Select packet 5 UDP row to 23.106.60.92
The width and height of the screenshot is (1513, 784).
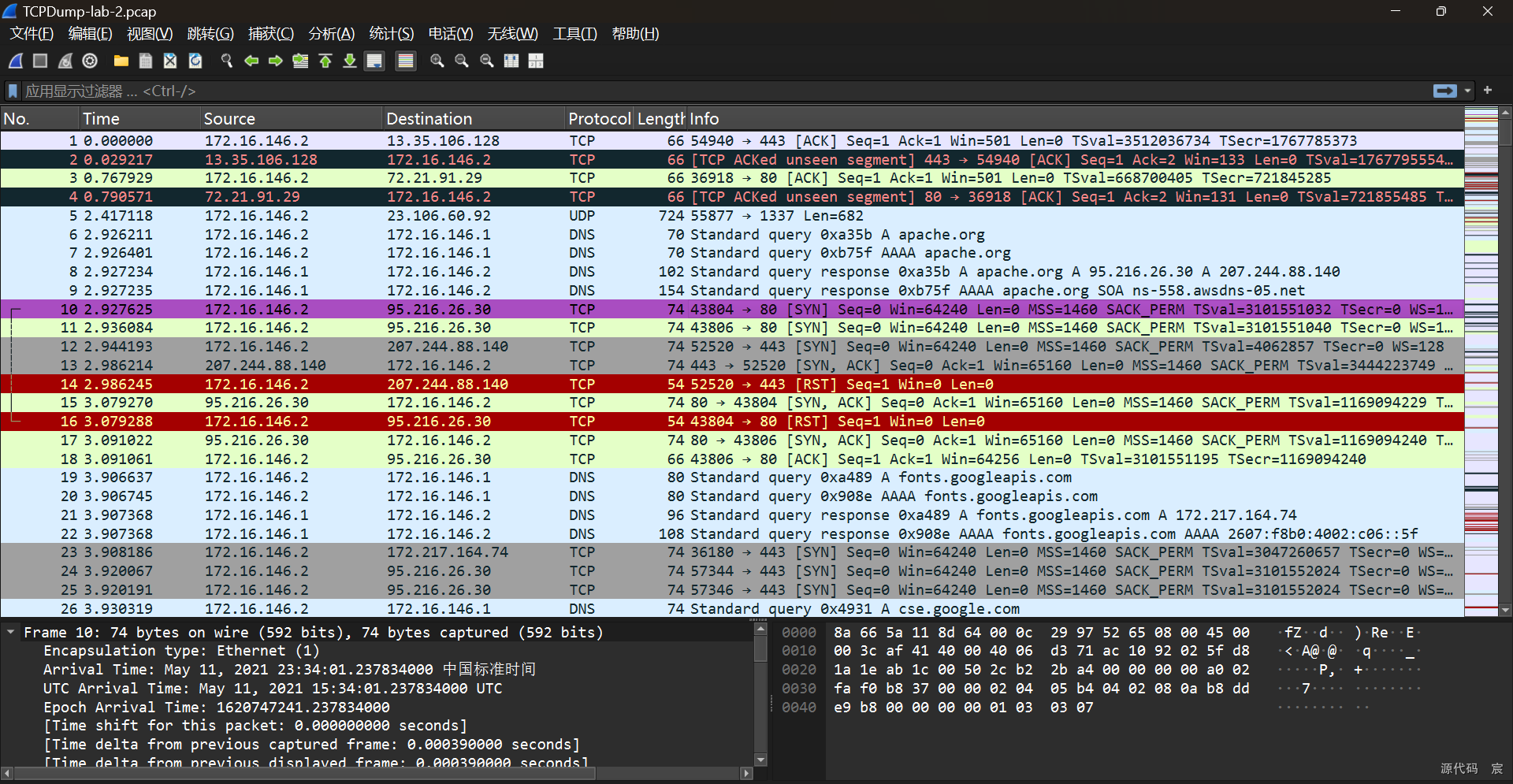tap(732, 216)
